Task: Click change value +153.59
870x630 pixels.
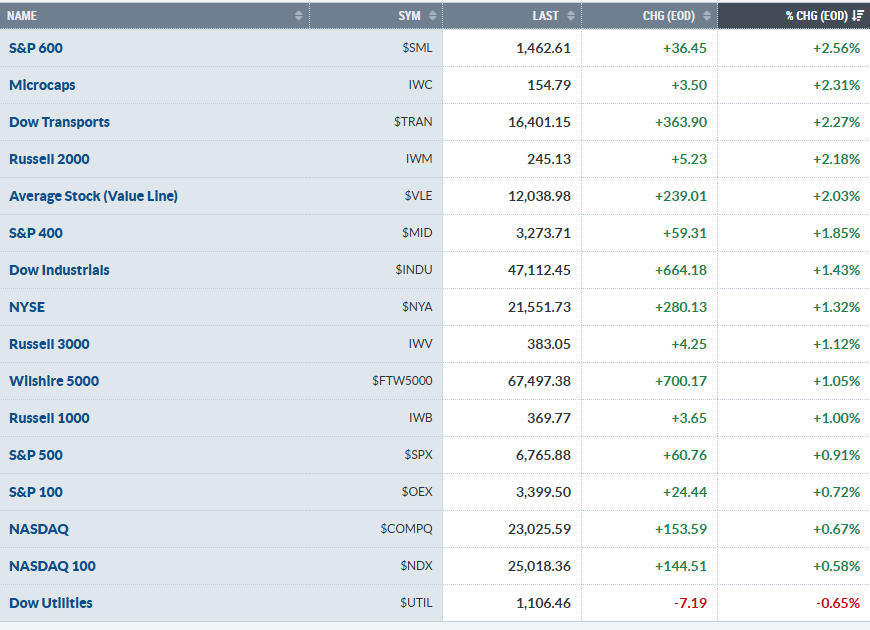Action: [x=681, y=529]
